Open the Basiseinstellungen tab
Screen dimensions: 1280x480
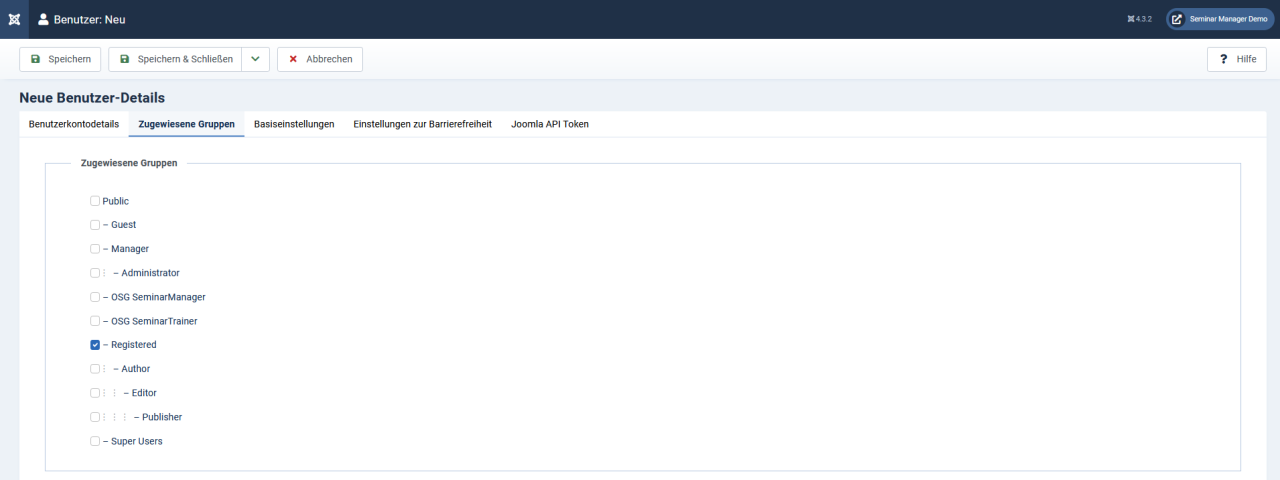[x=294, y=124]
